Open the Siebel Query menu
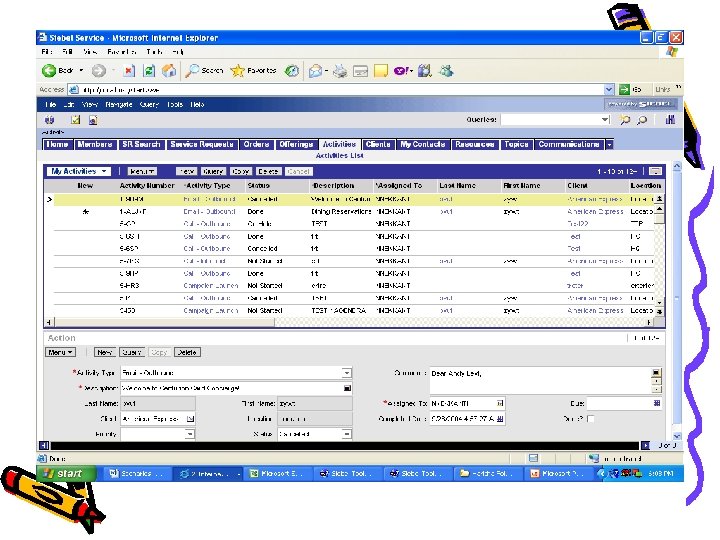The height and width of the screenshot is (540, 720). click(149, 105)
